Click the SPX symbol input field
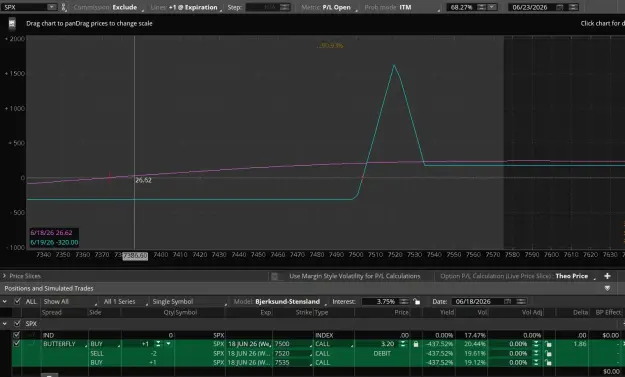 (25, 7)
